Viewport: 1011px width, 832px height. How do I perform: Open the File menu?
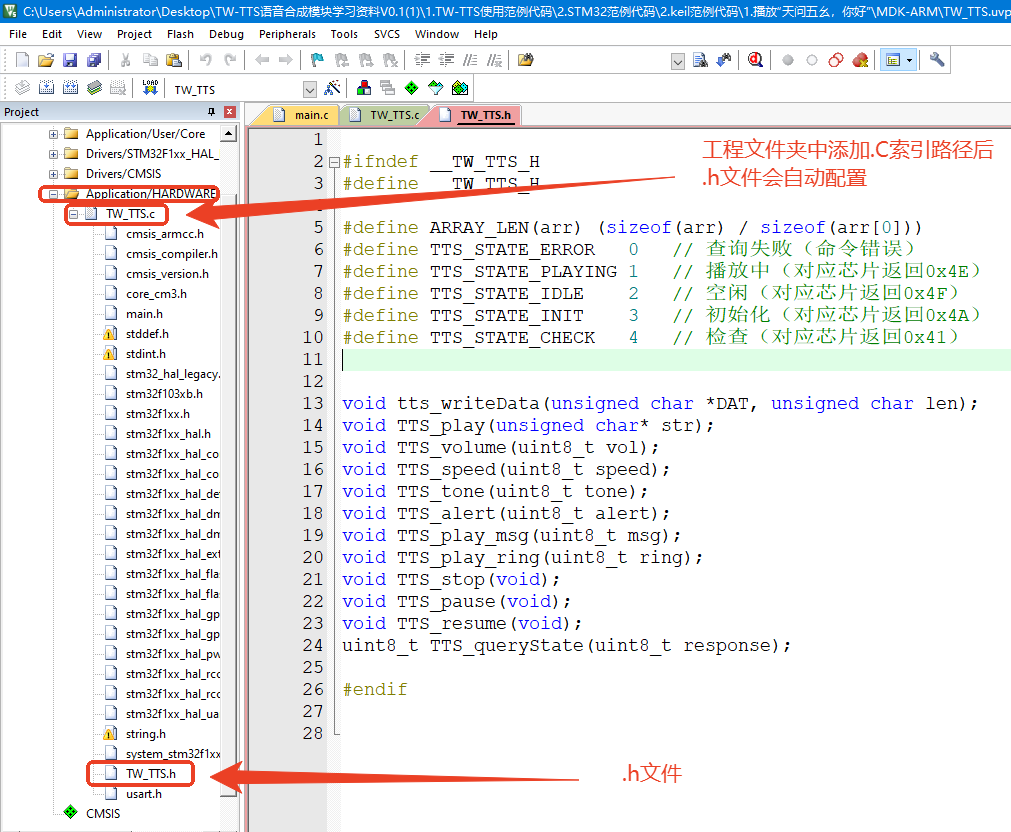pos(18,34)
